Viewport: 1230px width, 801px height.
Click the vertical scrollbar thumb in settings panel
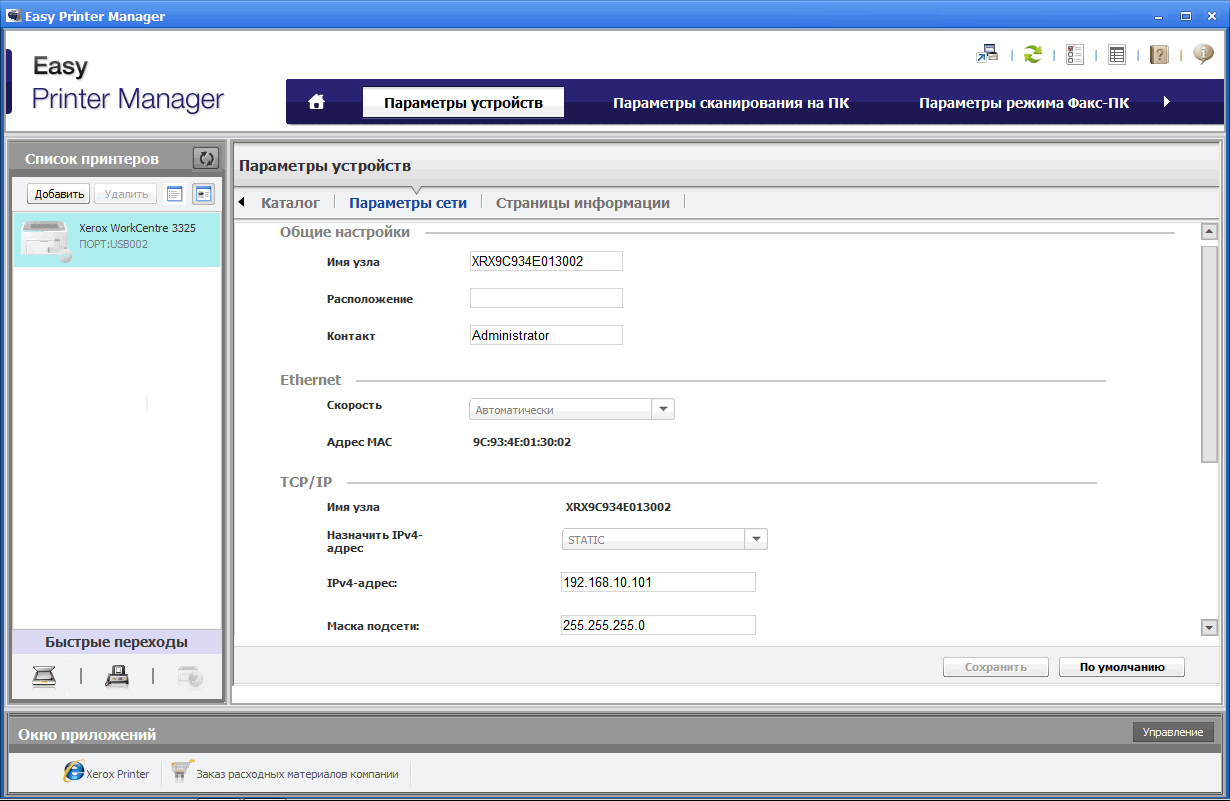coord(1209,353)
